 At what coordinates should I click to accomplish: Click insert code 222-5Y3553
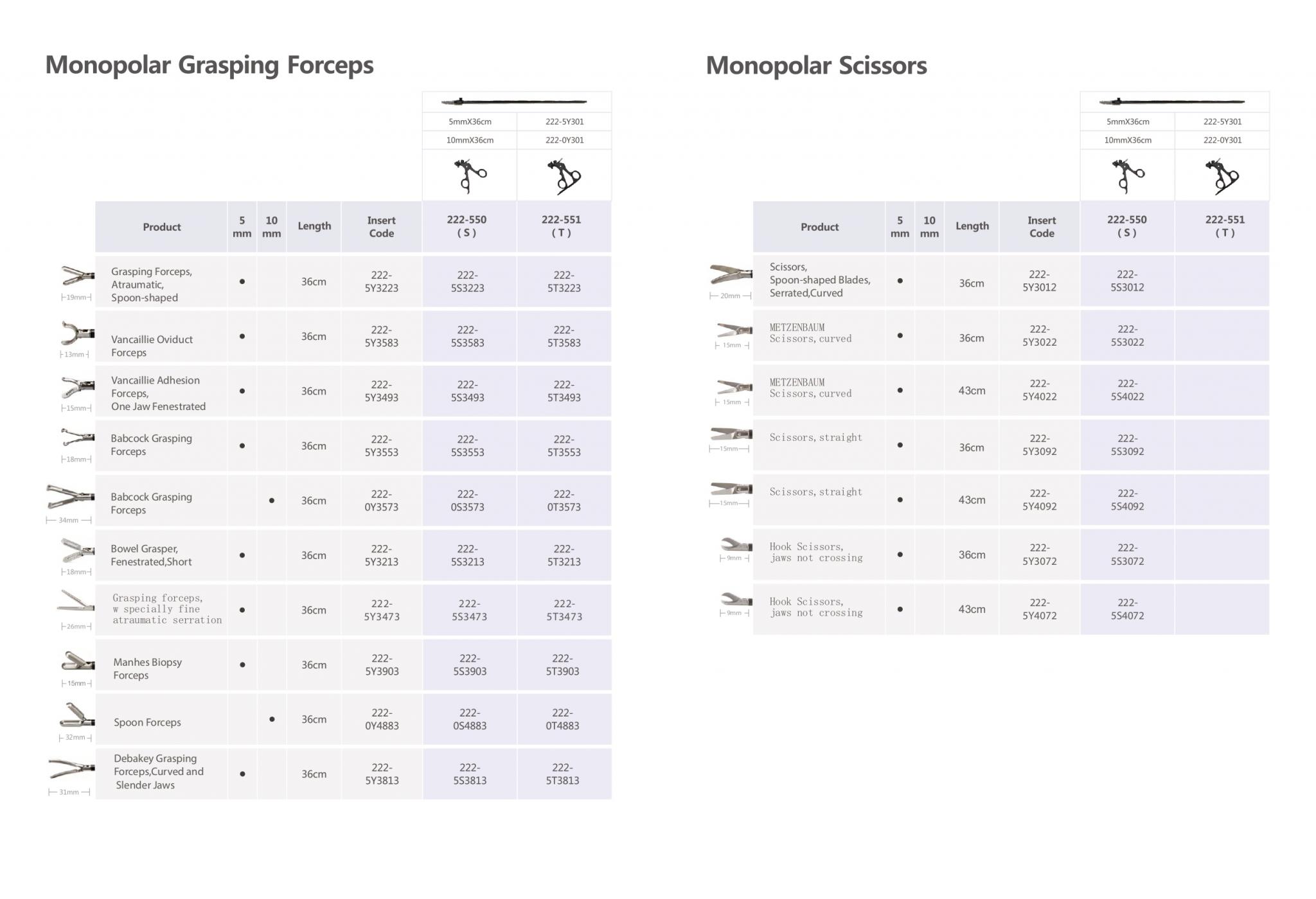(x=382, y=445)
